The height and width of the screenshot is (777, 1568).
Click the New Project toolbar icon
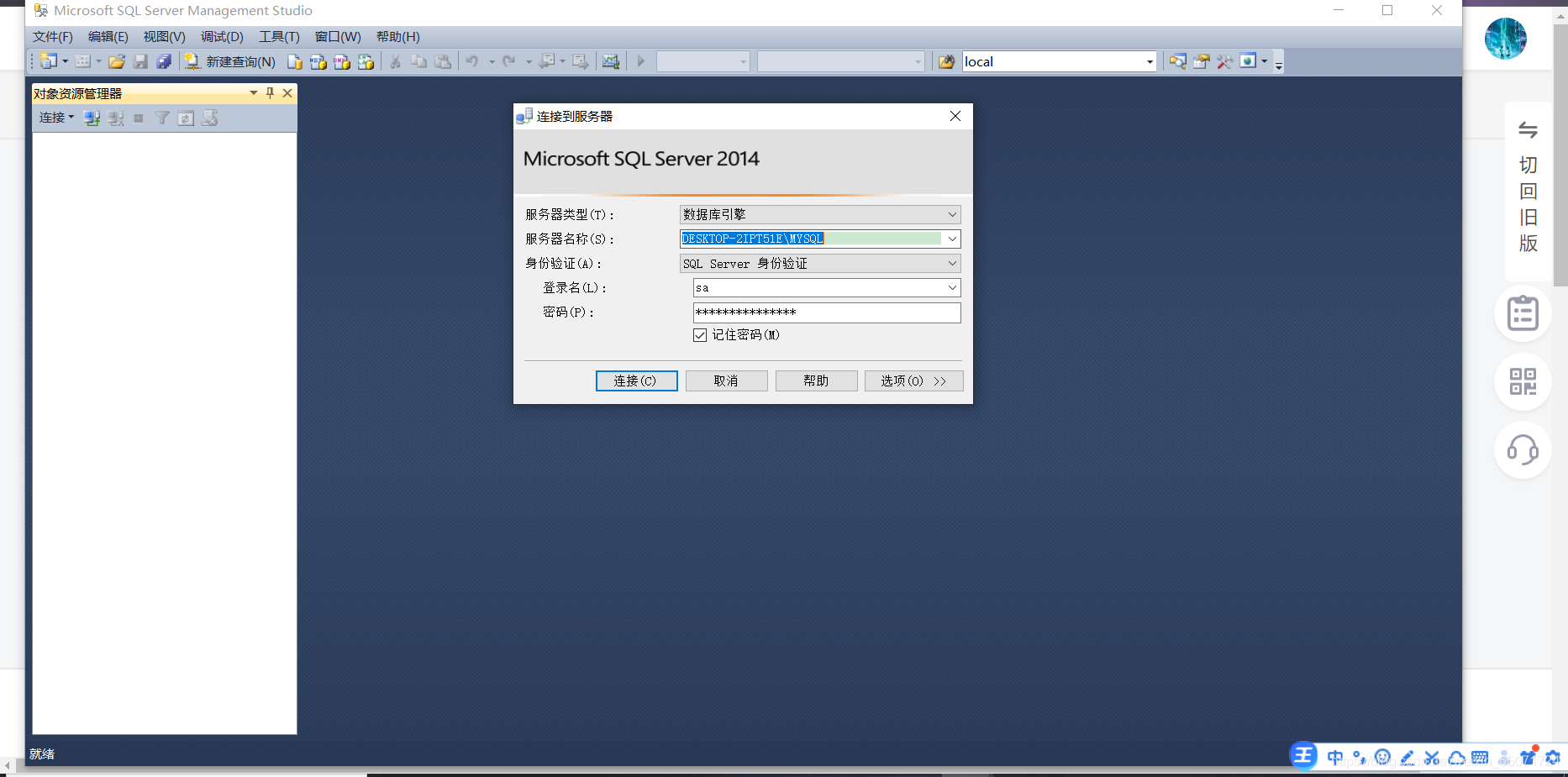pos(48,61)
